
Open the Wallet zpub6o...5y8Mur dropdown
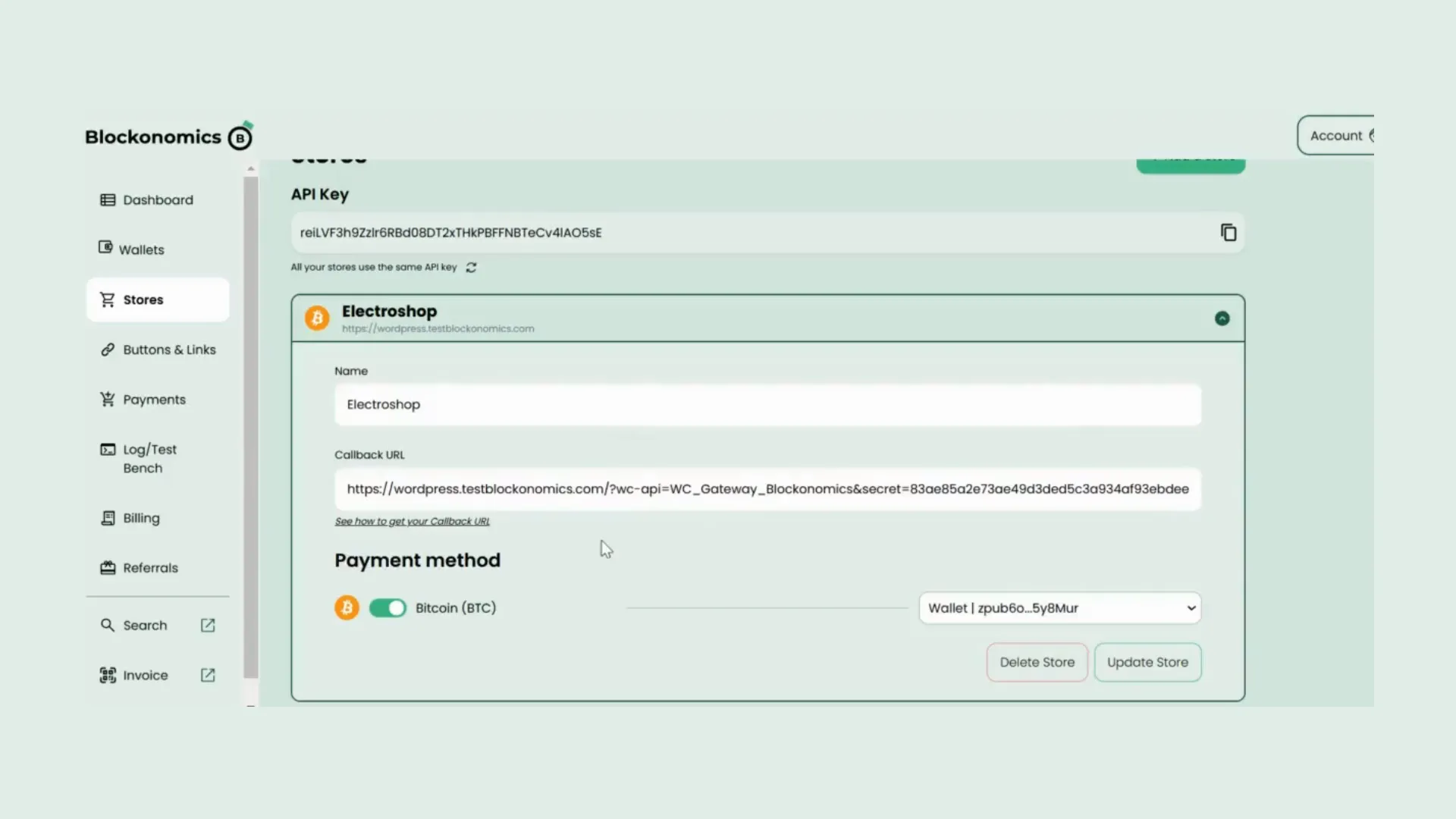(1059, 608)
